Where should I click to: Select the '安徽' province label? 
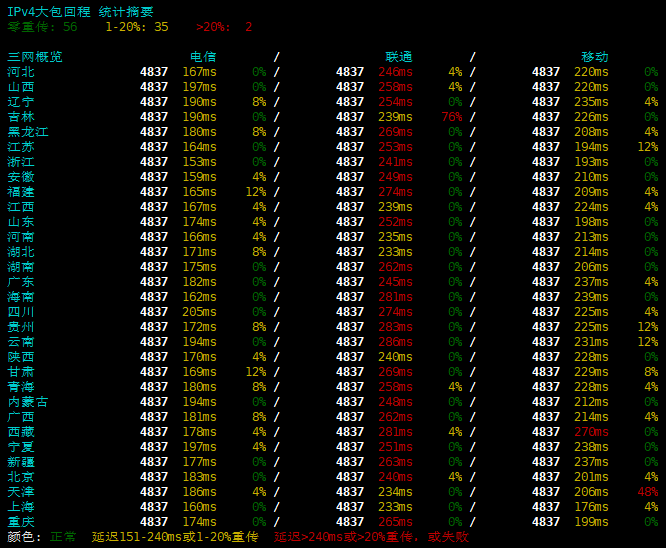pyautogui.click(x=21, y=177)
